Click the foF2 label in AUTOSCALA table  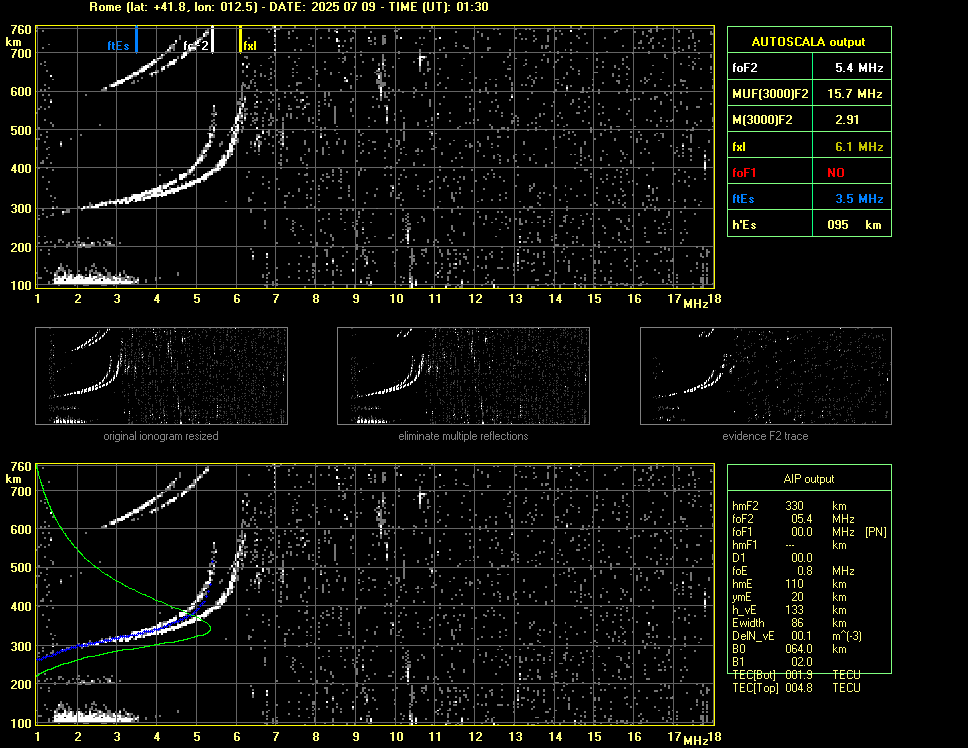pyautogui.click(x=745, y=68)
